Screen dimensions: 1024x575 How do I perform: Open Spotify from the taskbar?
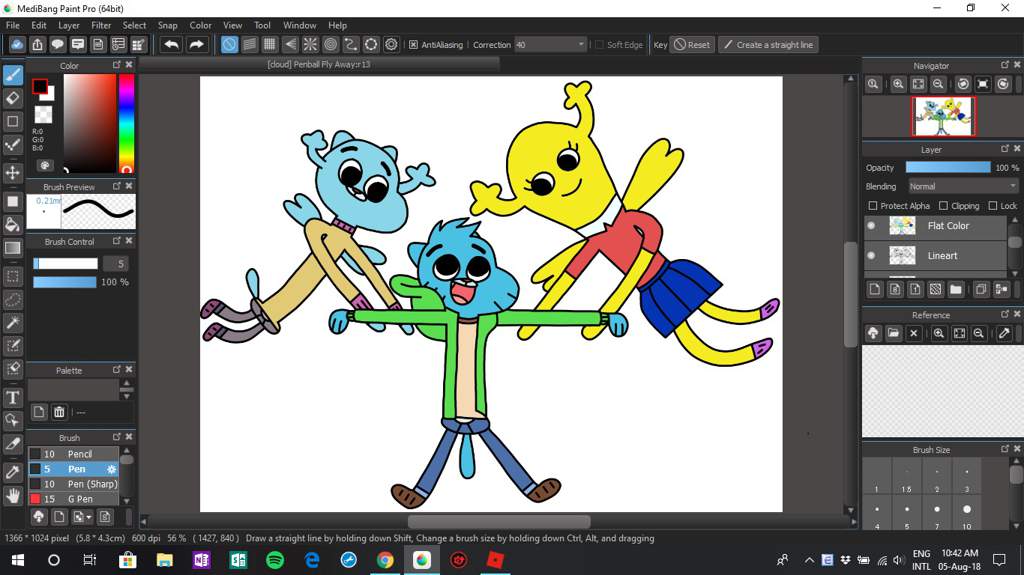[275, 560]
